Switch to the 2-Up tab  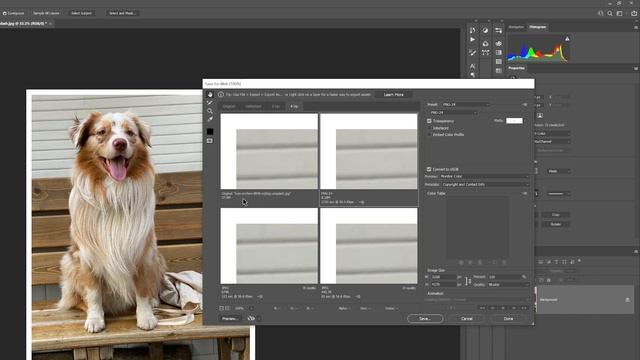coord(276,106)
